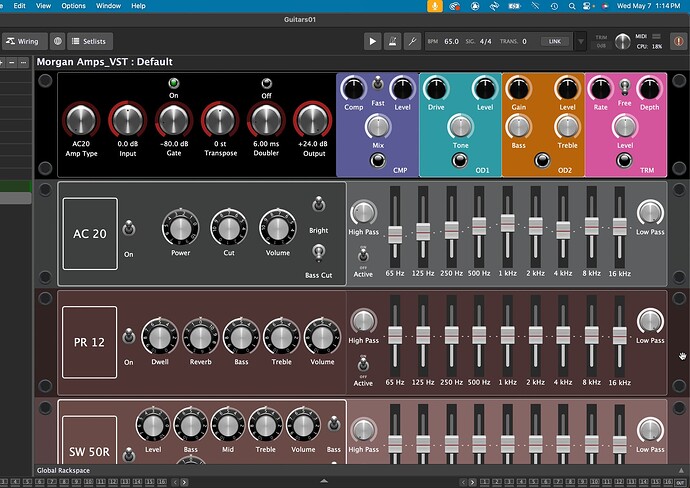690x488 pixels.
Task: Flip the AC 20 On switch
Action: [129, 229]
